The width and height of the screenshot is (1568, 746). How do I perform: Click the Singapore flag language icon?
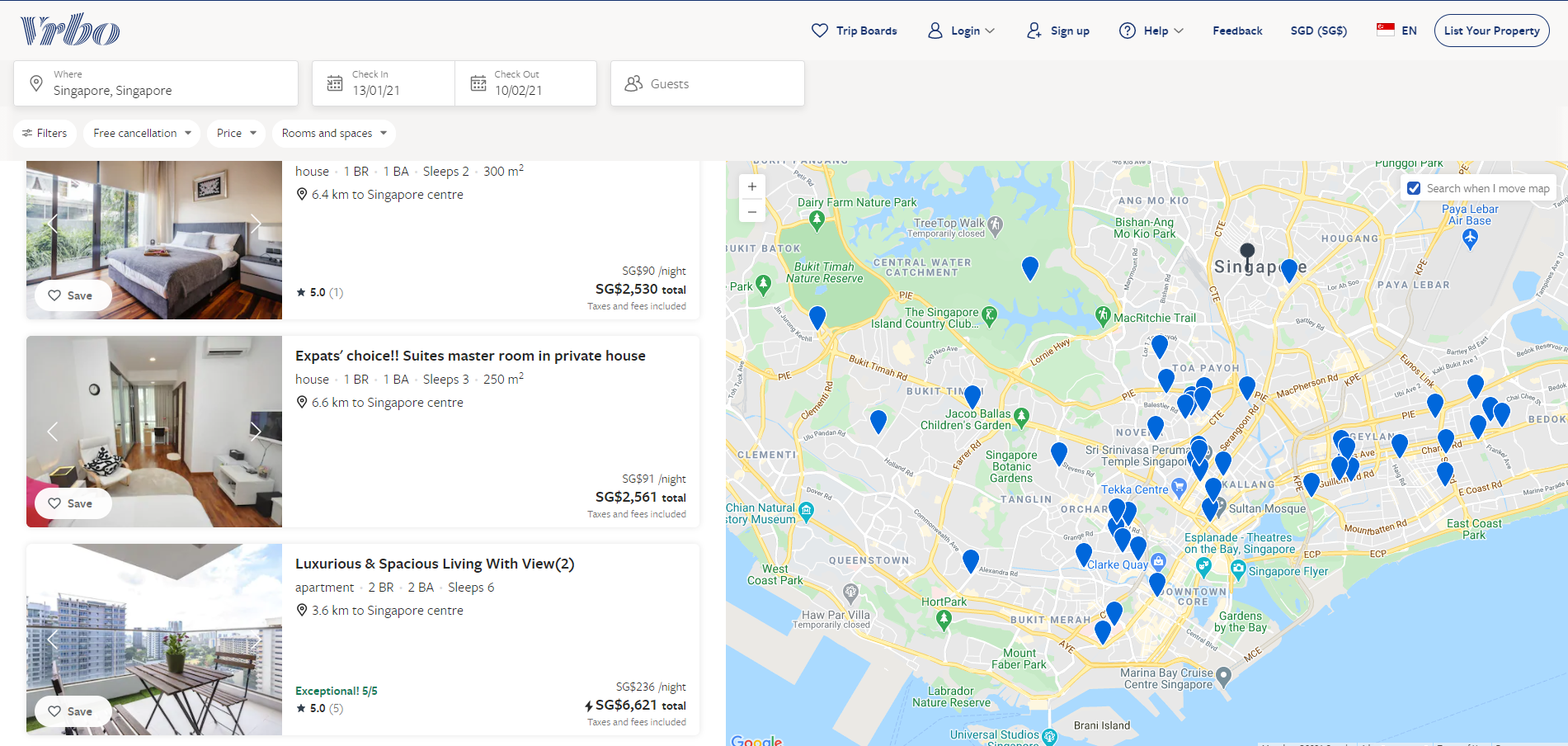click(1386, 30)
